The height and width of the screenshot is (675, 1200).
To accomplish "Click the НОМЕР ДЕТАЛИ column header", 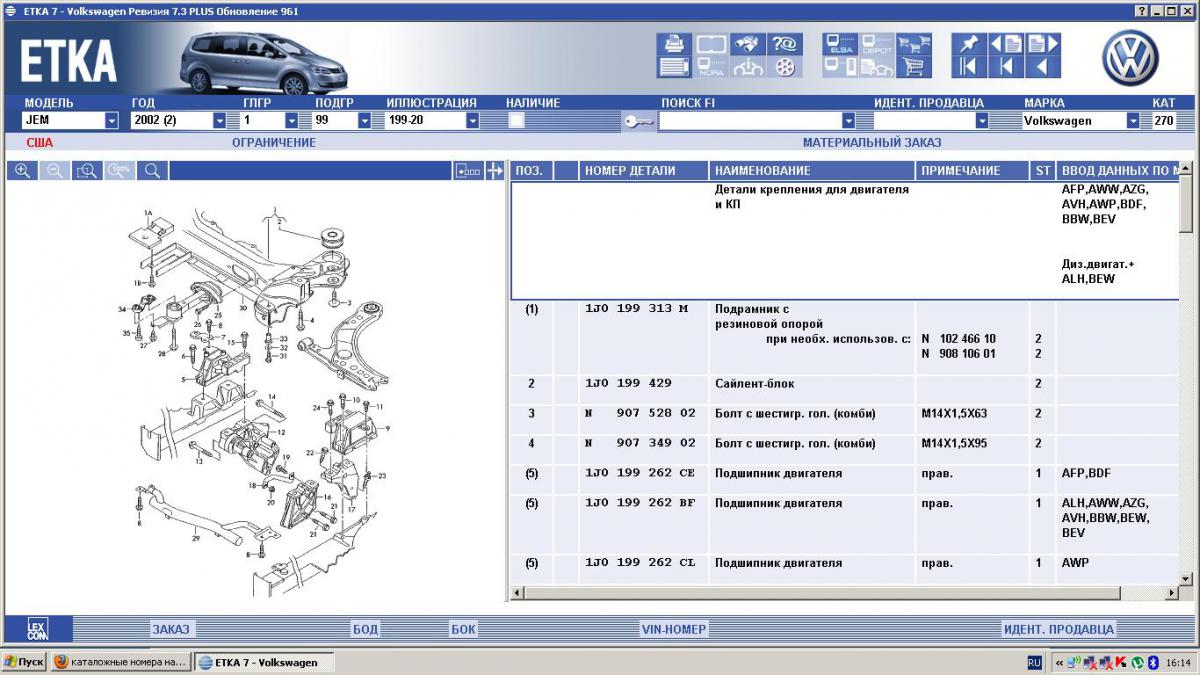I will pyautogui.click(x=644, y=171).
